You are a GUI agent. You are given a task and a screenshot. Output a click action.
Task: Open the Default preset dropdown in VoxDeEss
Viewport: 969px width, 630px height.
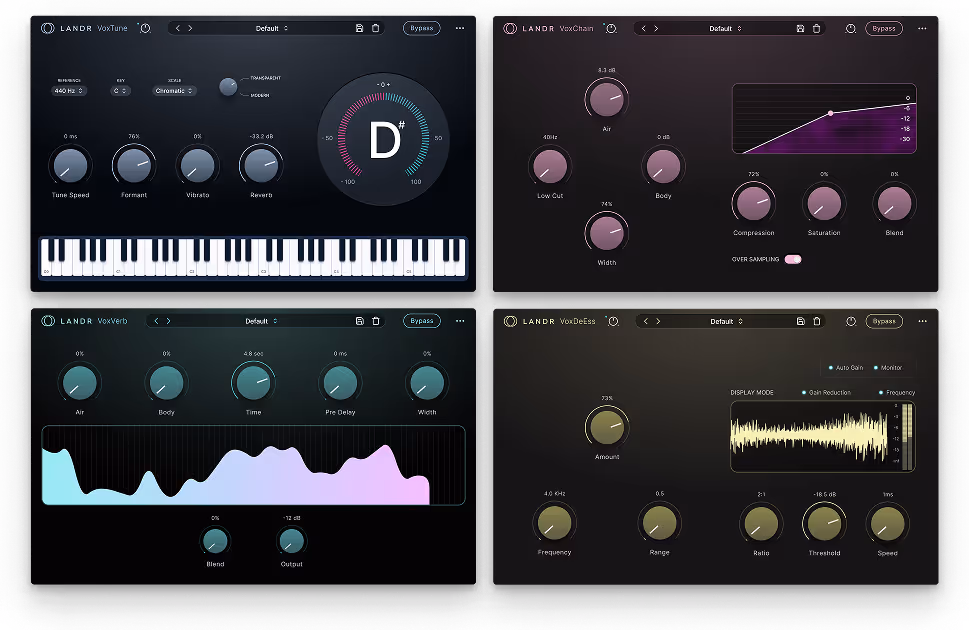[x=726, y=321]
